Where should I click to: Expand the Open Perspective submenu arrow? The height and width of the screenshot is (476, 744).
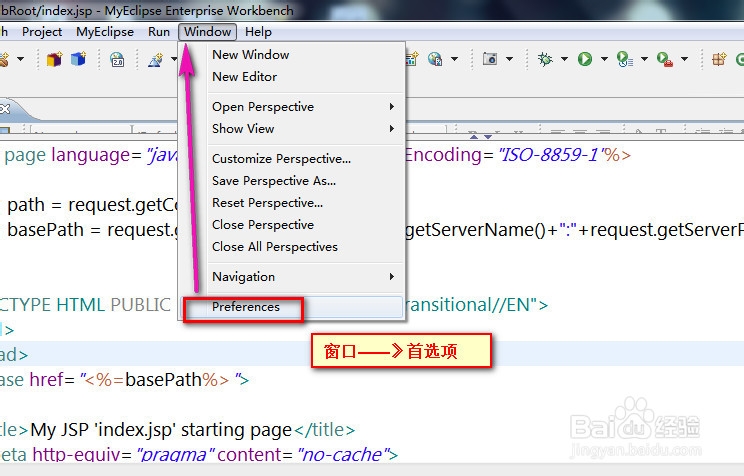point(392,106)
